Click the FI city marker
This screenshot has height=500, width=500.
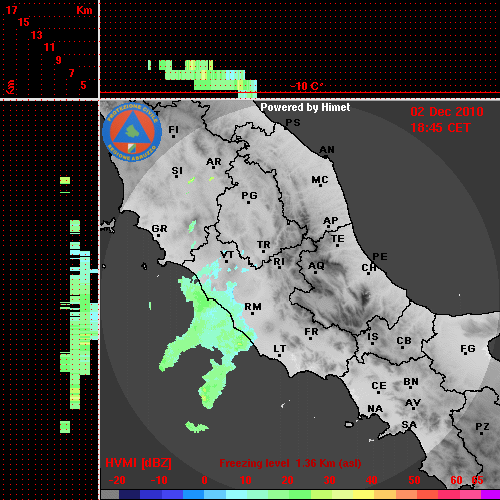[173, 131]
